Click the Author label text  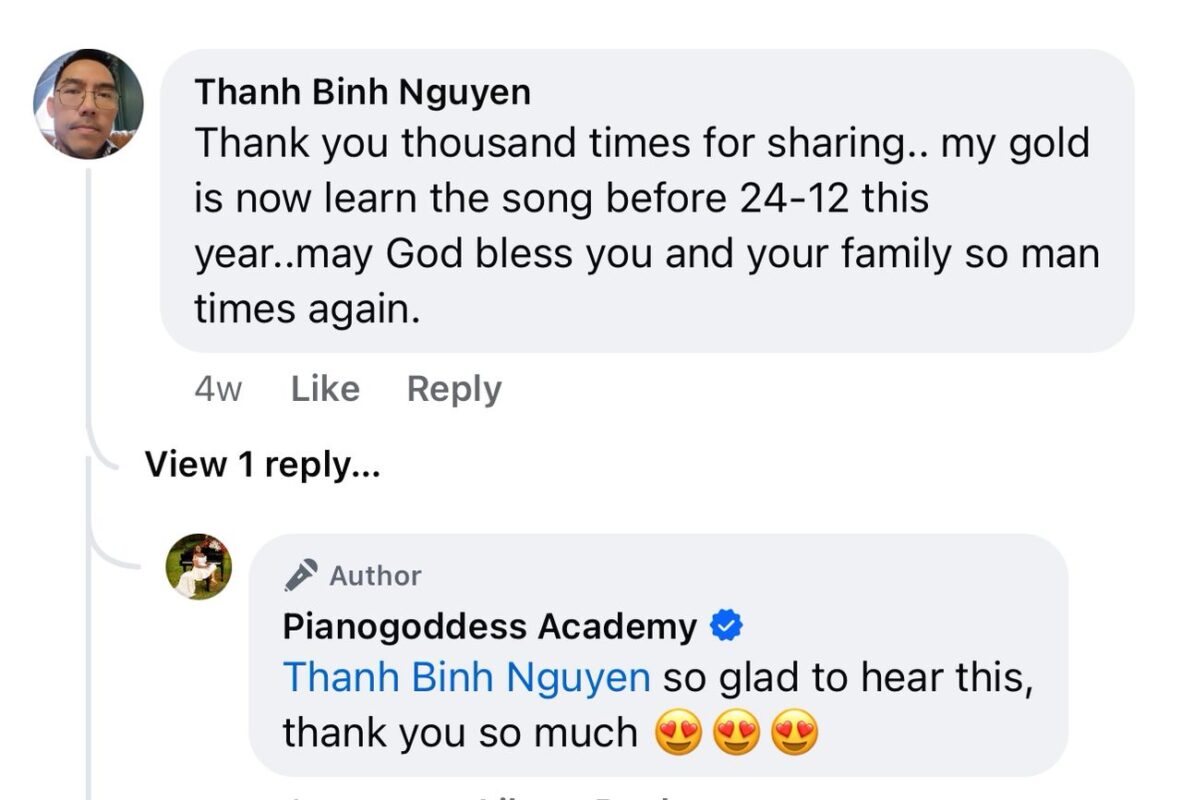375,576
